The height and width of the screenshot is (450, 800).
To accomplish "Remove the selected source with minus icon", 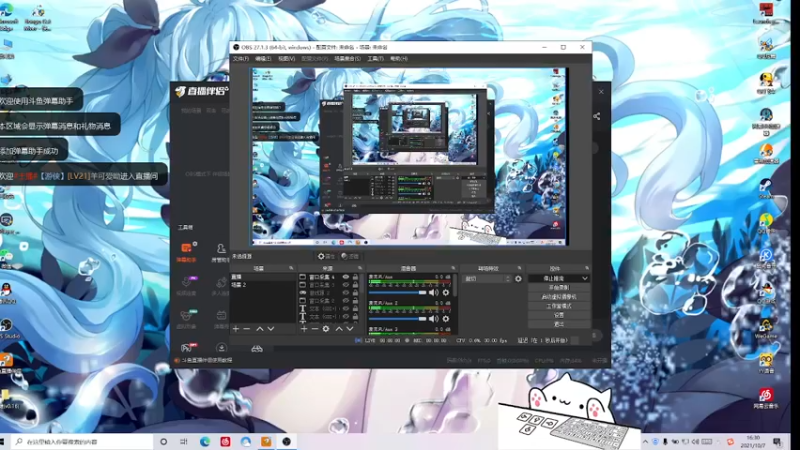I will [x=315, y=329].
